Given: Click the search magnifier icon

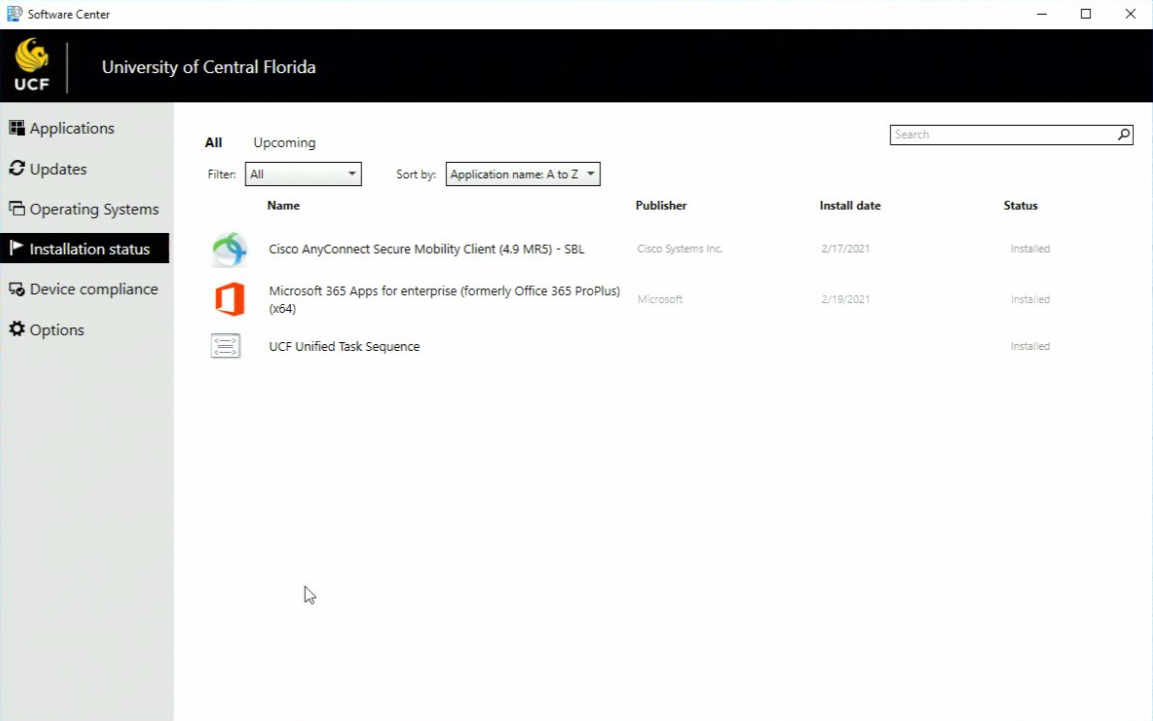Looking at the screenshot, I should (1124, 134).
